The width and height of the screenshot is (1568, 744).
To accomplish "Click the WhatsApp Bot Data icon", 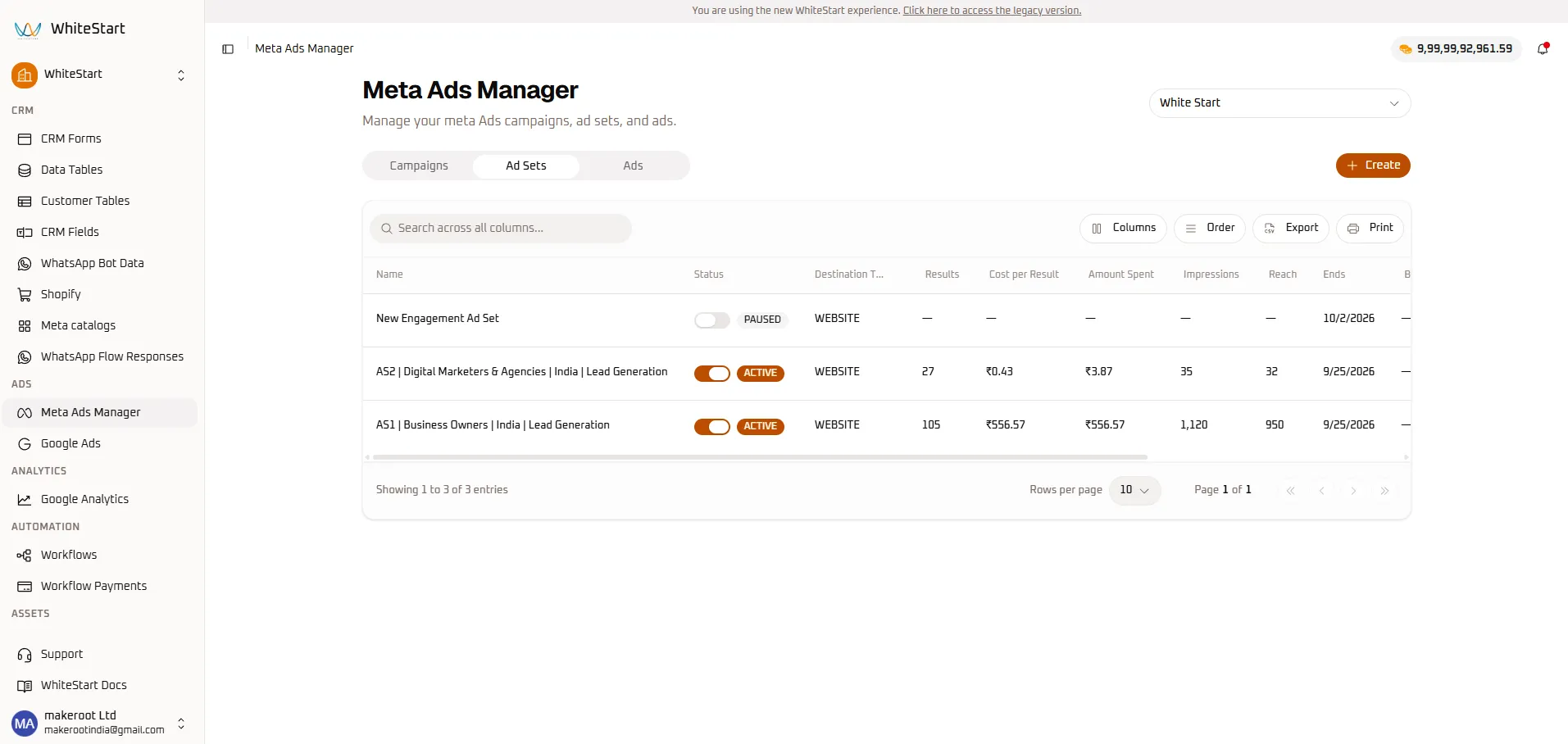I will pos(25,264).
